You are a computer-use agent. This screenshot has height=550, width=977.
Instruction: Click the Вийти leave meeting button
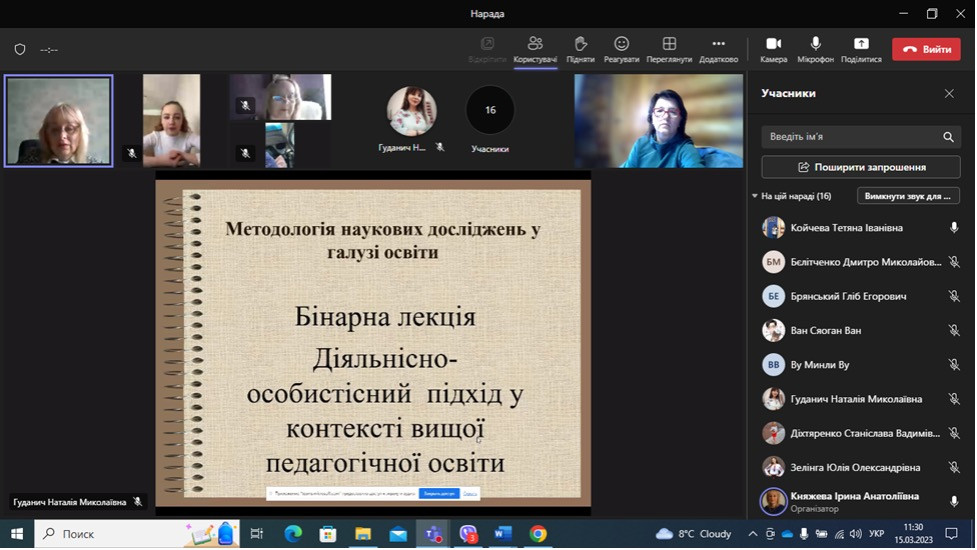(x=926, y=49)
